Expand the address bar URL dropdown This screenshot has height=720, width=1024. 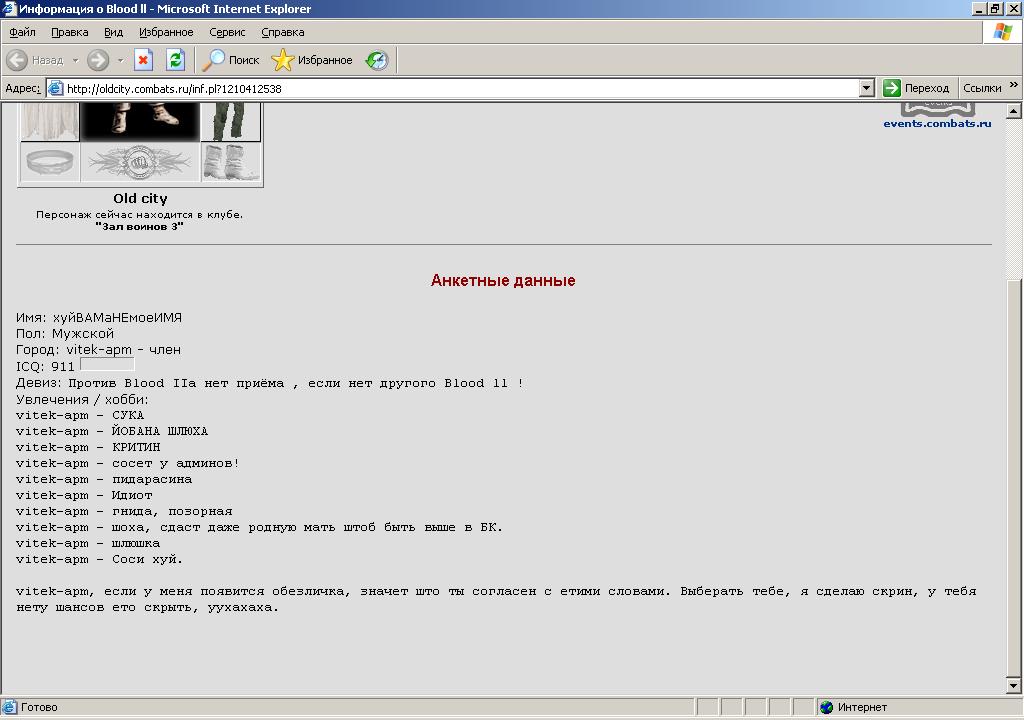point(867,88)
